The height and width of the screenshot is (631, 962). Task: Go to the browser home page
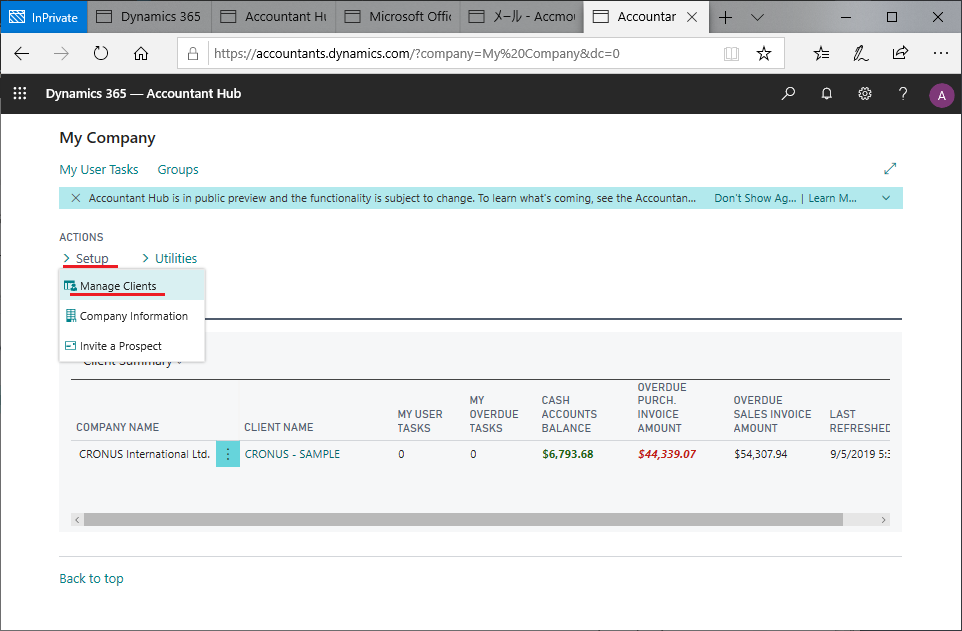click(x=141, y=53)
